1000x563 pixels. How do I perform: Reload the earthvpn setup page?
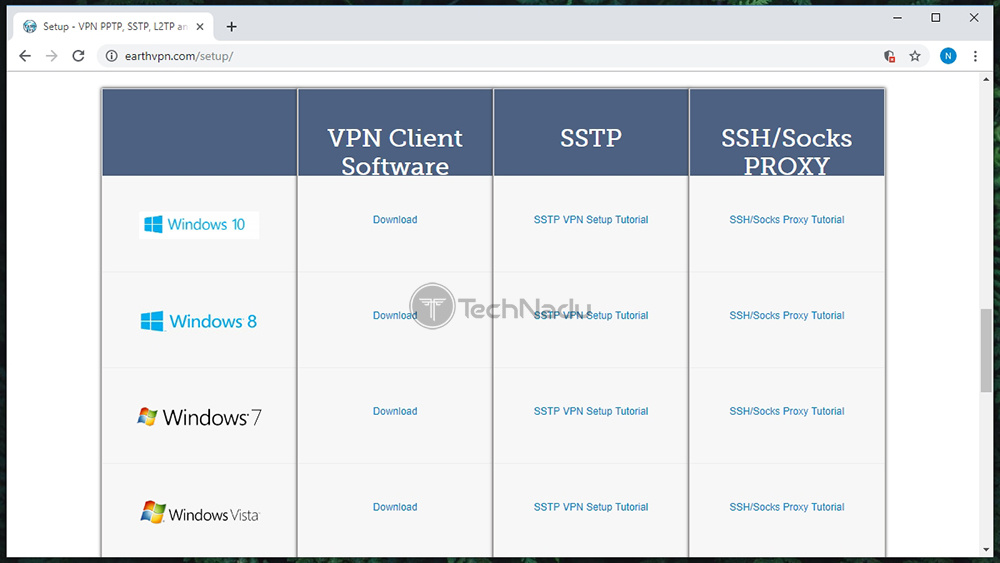(78, 56)
